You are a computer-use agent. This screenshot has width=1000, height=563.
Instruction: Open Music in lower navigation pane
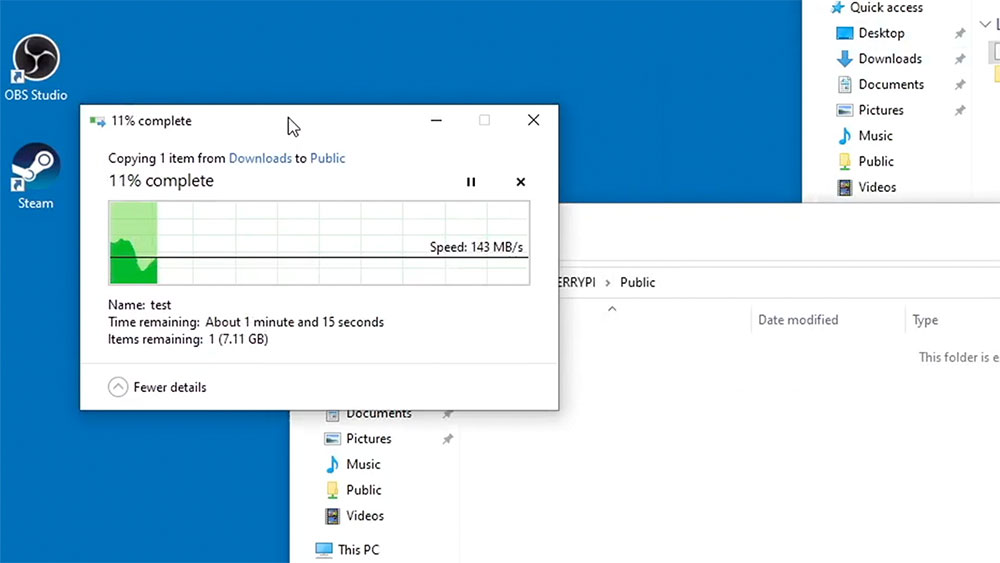point(362,464)
